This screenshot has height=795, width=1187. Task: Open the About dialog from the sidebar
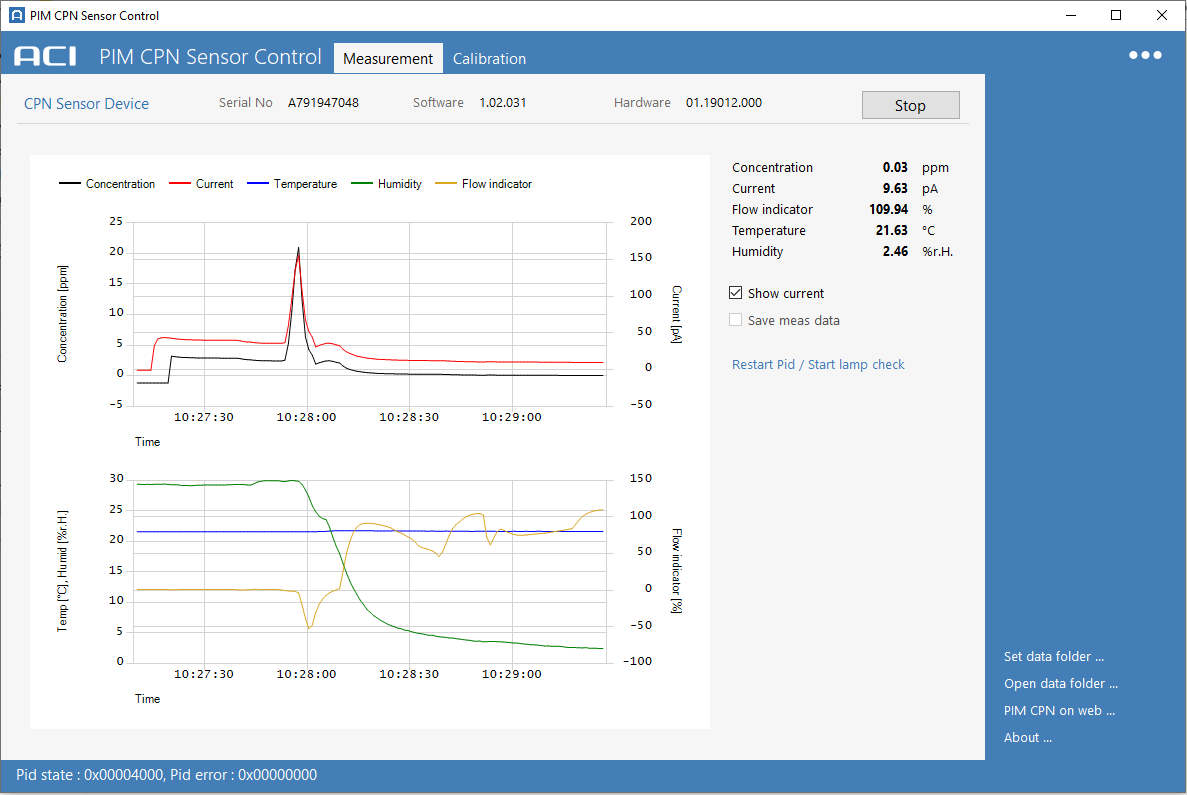[1027, 737]
